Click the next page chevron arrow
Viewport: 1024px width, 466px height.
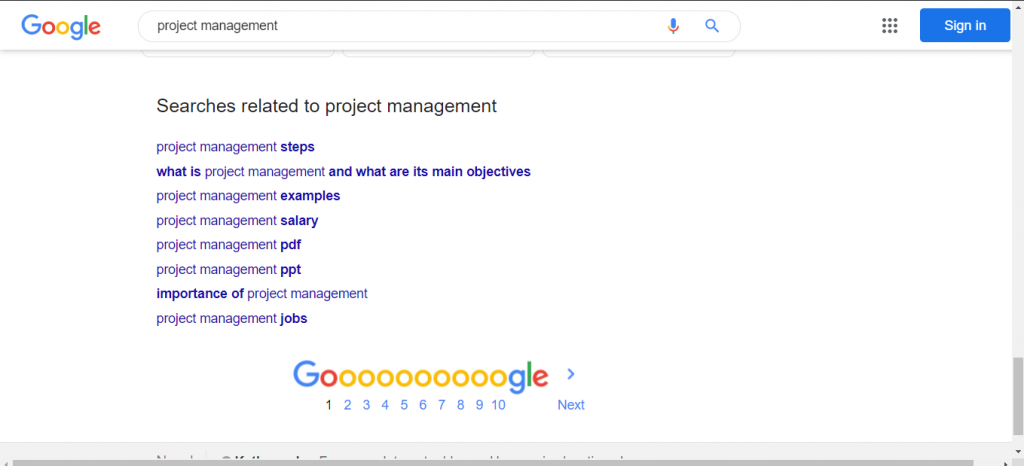point(571,374)
